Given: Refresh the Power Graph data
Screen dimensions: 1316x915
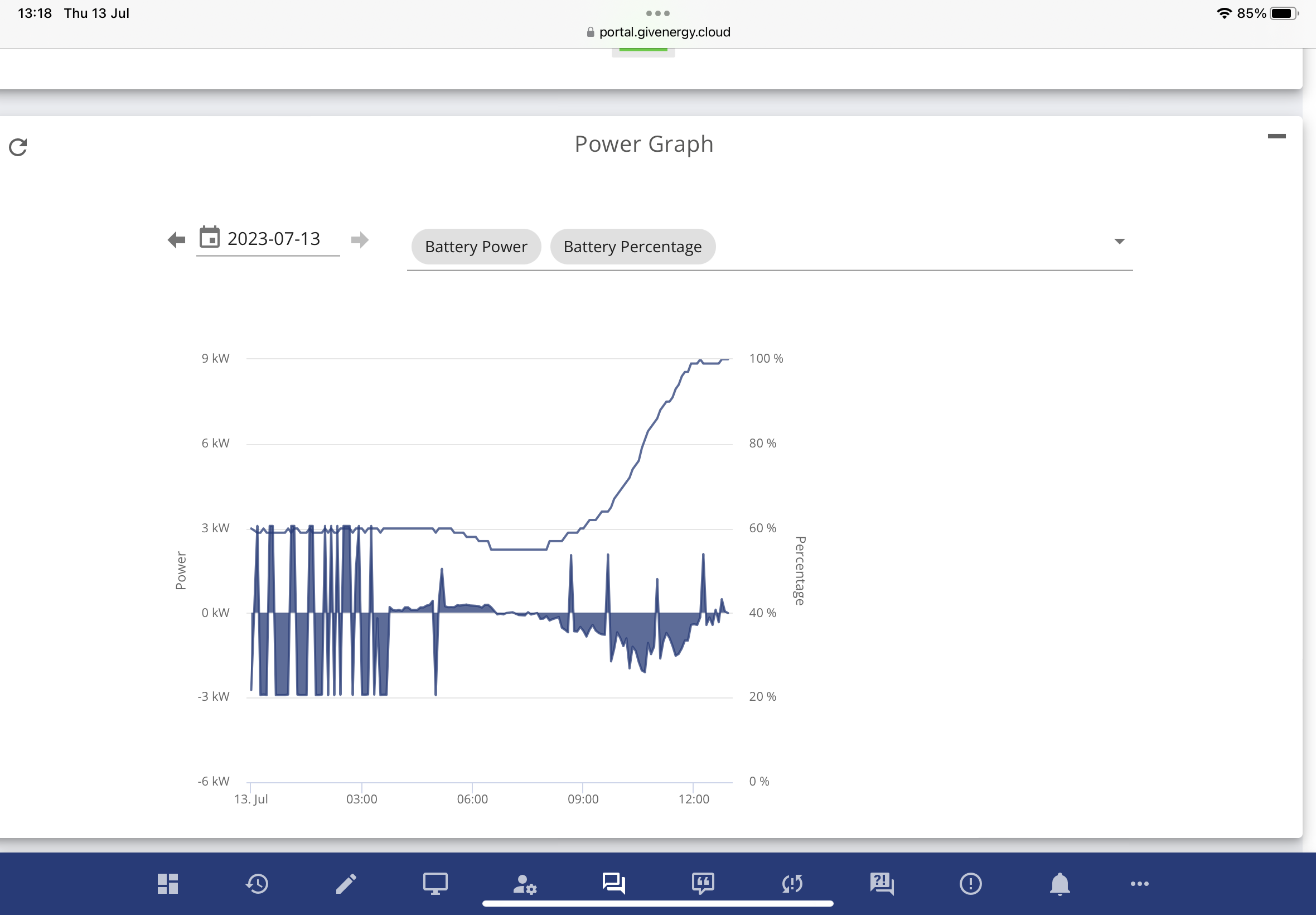Looking at the screenshot, I should [x=18, y=147].
